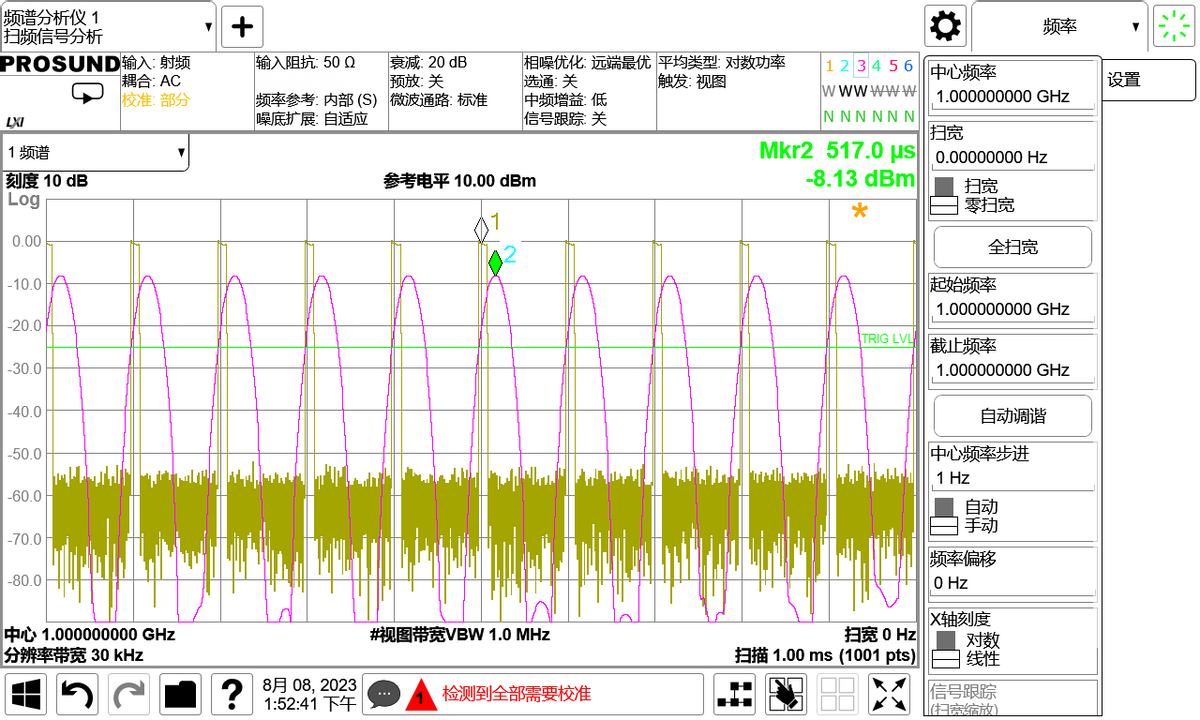Click the Windows start icon in bottom toolbar
Image resolution: width=1200 pixels, height=720 pixels.
coord(27,693)
